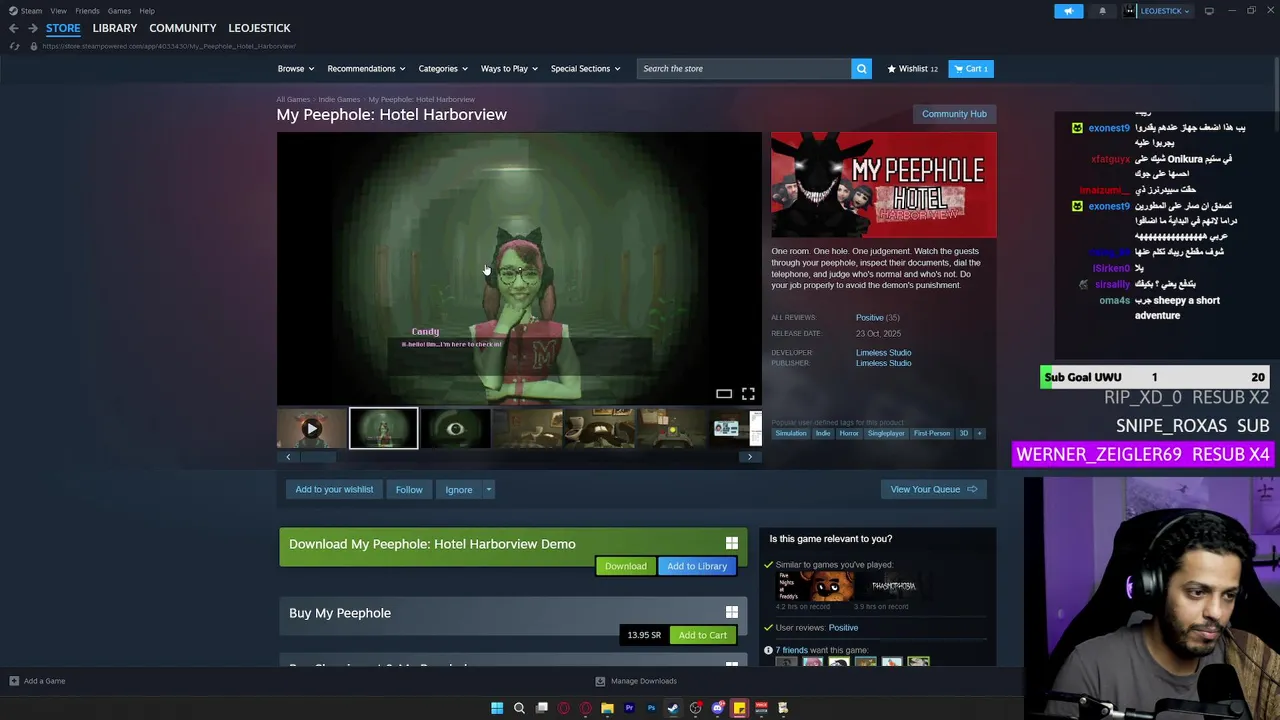Screen dimensions: 1280x720
Task: Move the thumbnail strip right with the arrow
Action: [750, 457]
